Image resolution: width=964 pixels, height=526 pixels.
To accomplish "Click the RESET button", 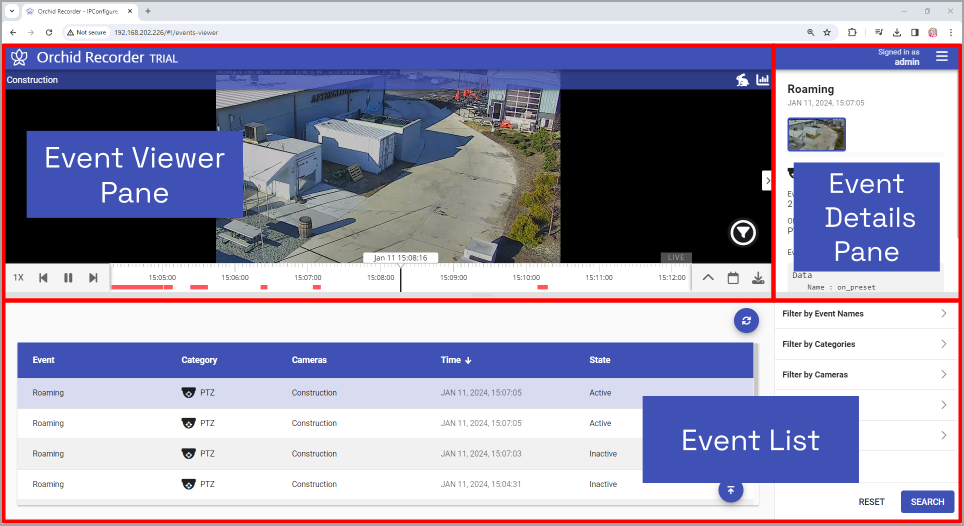I will 871,502.
